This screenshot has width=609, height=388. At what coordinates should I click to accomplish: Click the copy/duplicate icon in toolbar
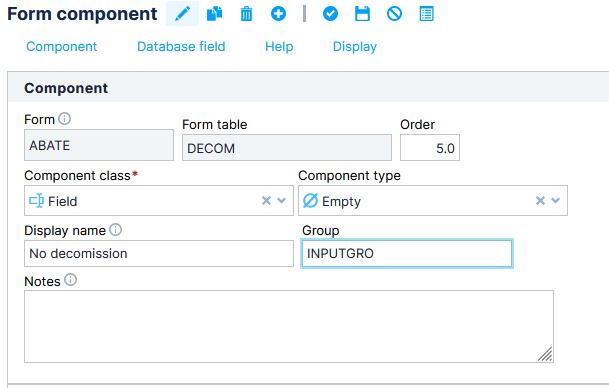tap(214, 14)
